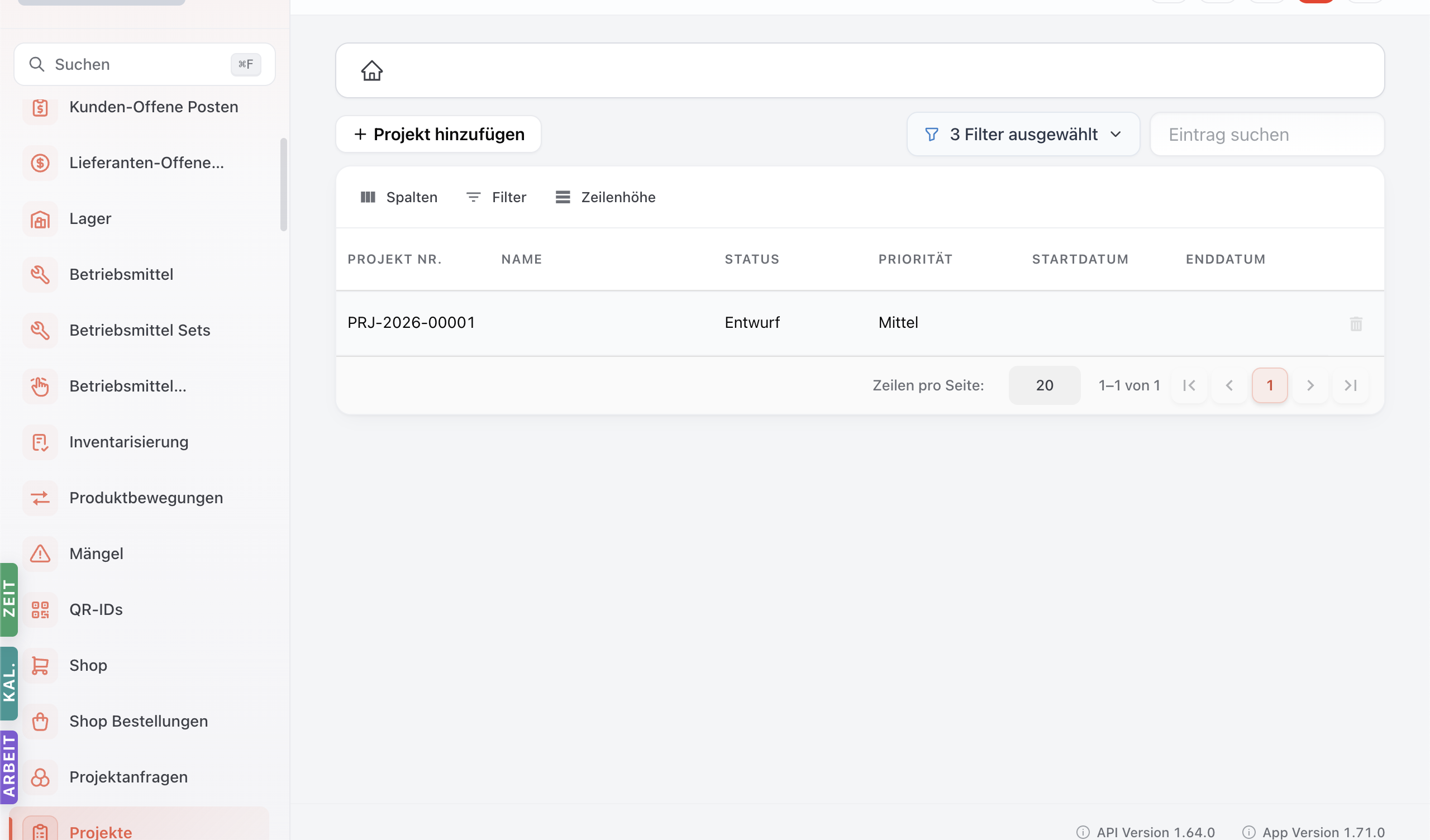Open Shop Bestellungen menu entry

coord(139,722)
